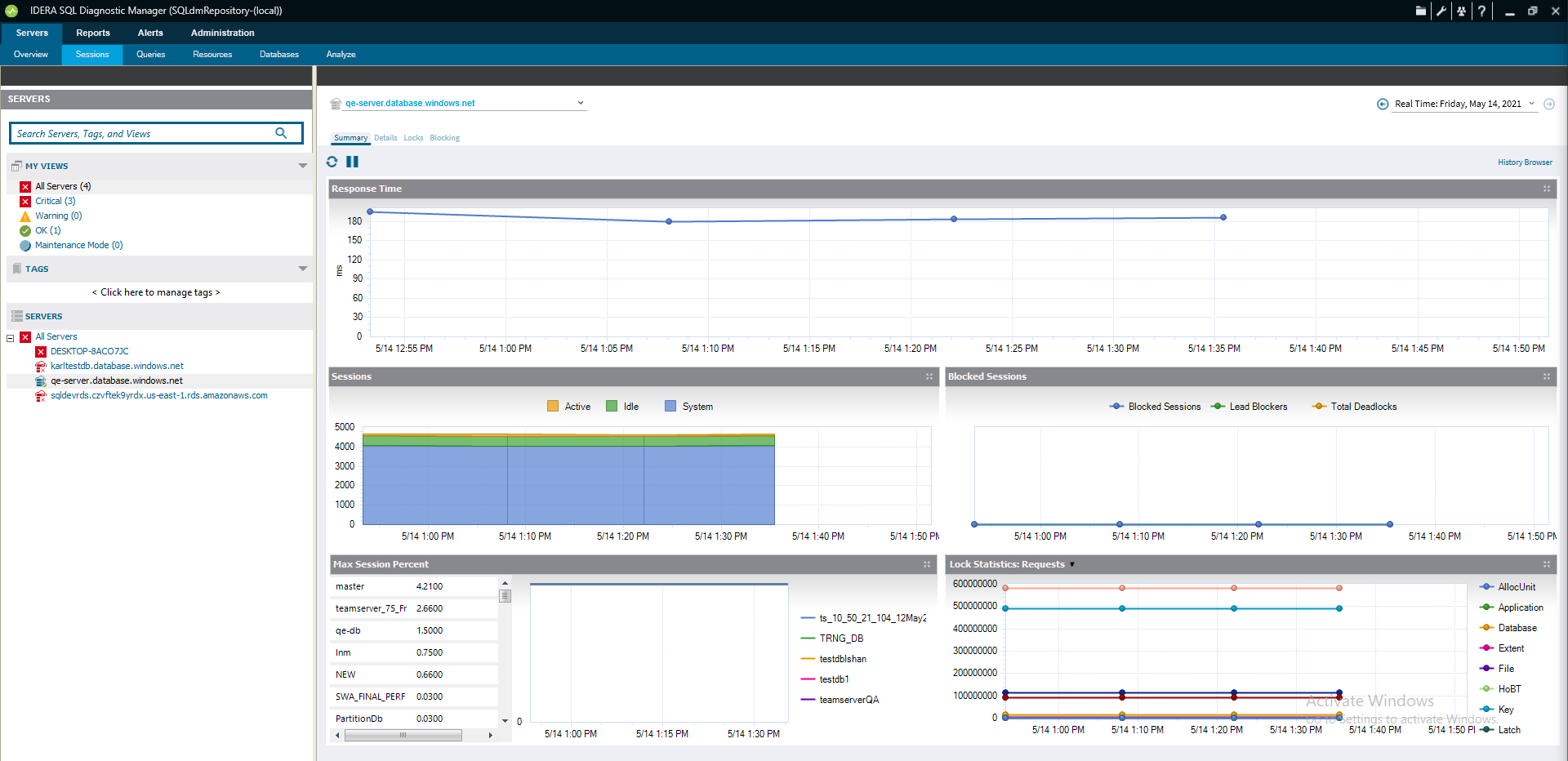Click the Active legend orange swatch
1568x761 pixels.
coord(553,407)
